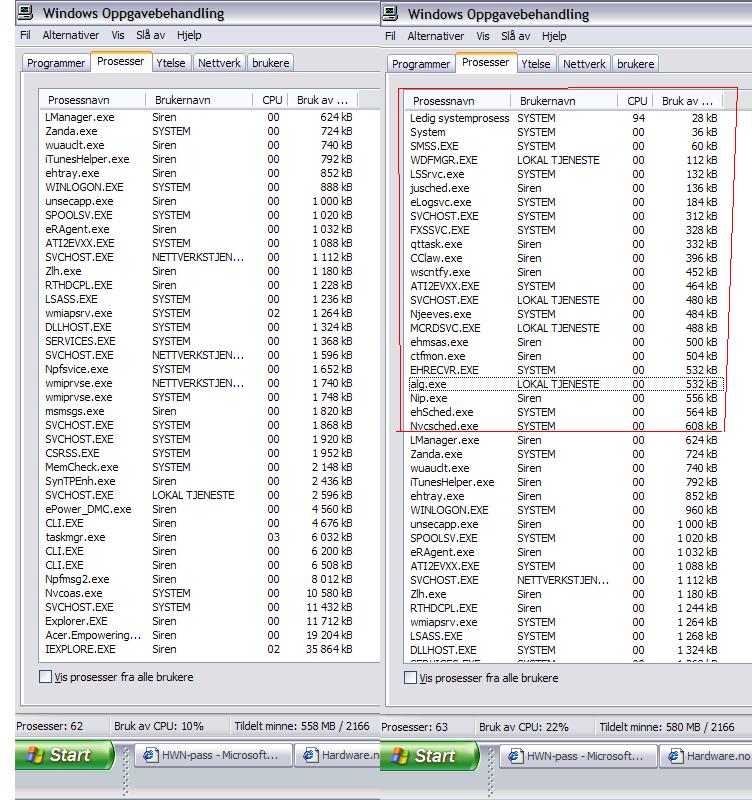
Task: Sort by CPU column in left window
Action: [x=269, y=100]
